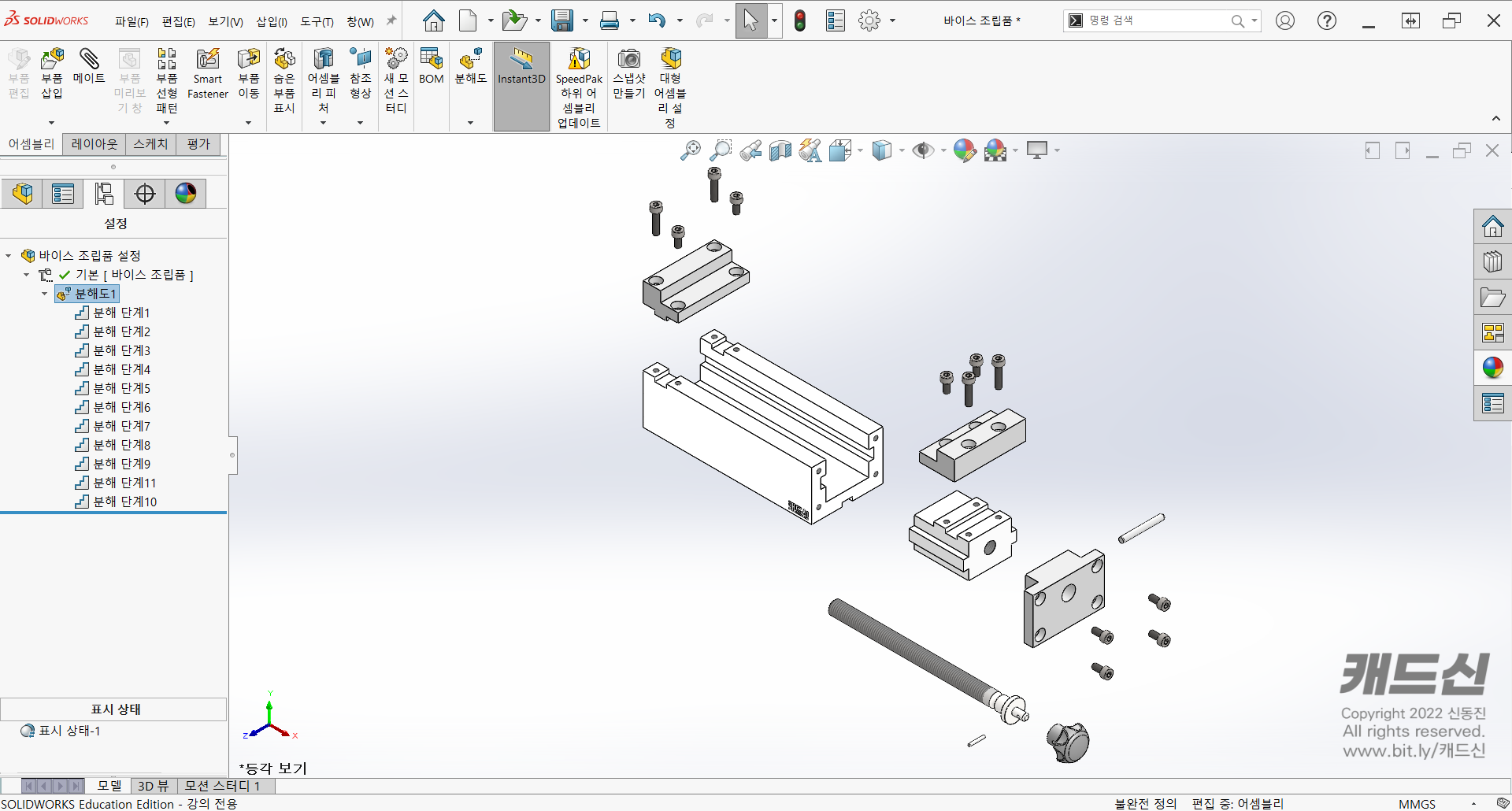
Task: Collapse the 바이스 조립품 설정 tree node
Action: [x=9, y=256]
